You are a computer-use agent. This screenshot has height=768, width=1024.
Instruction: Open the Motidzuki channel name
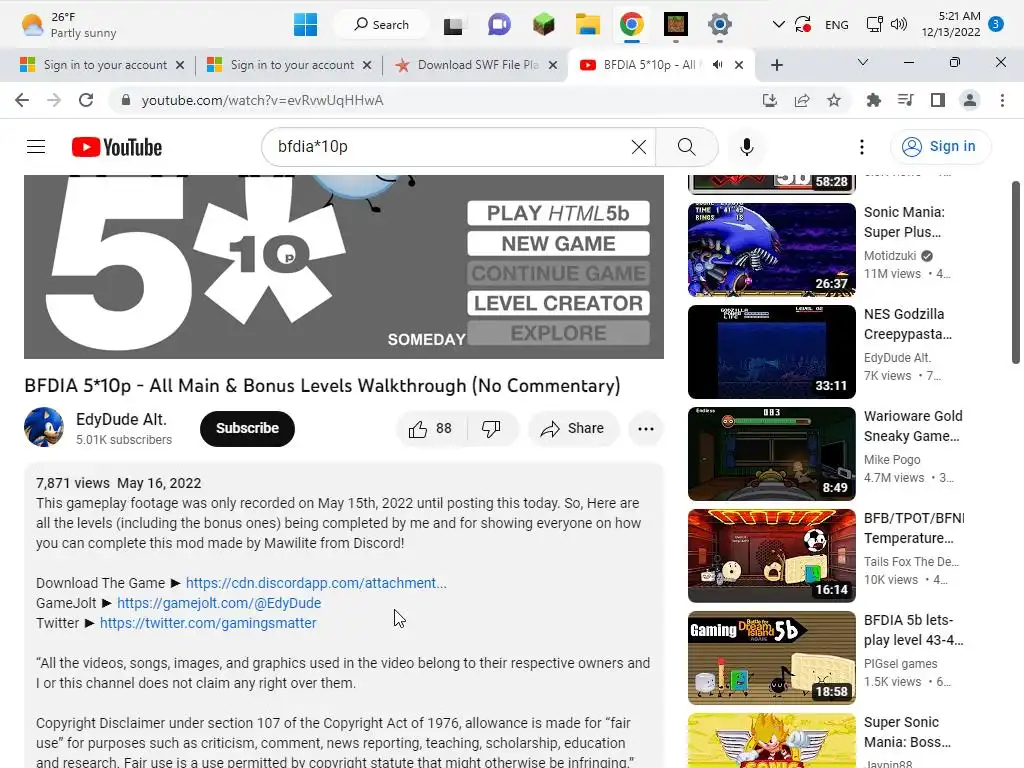point(889,255)
